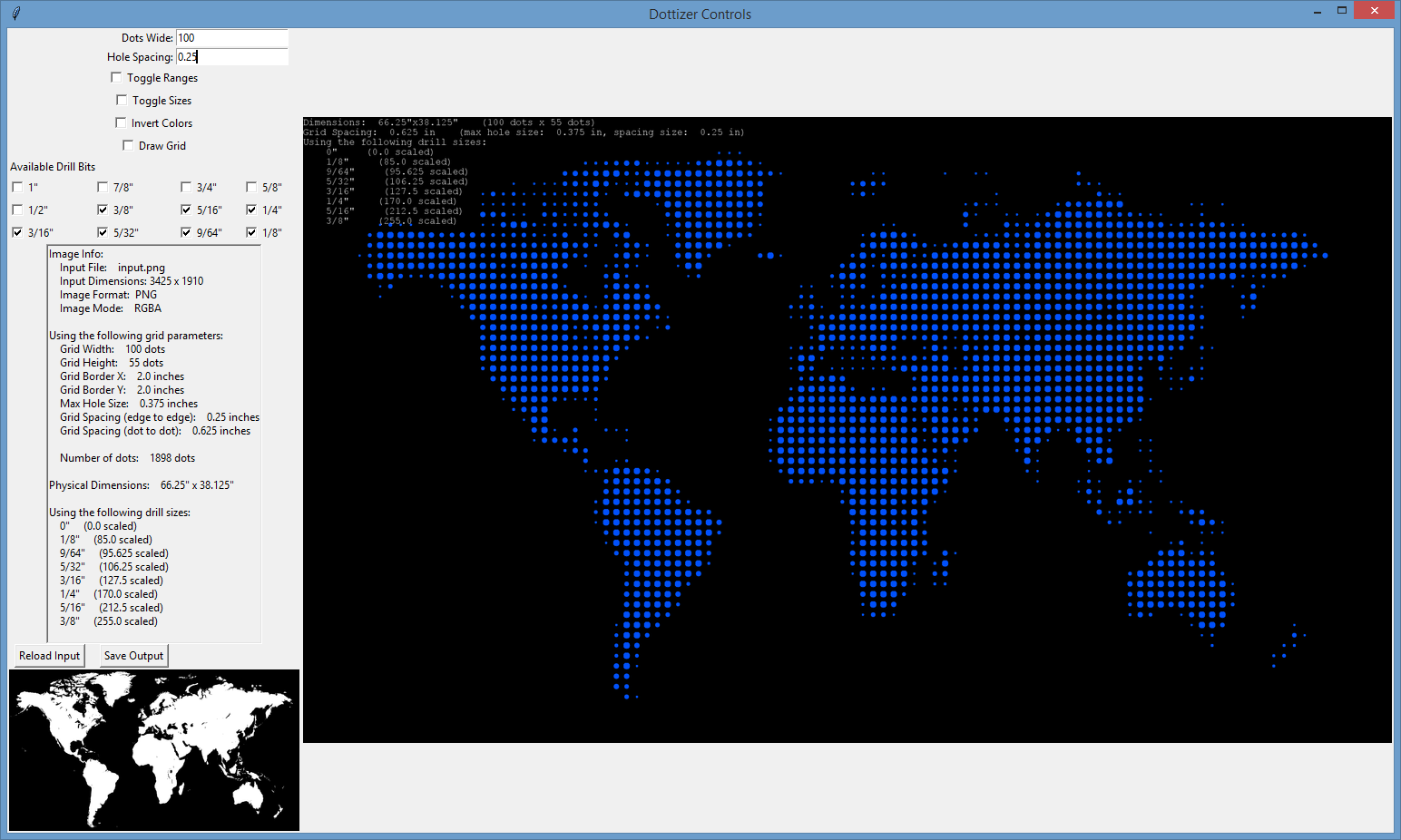Enable the Toggle Sizes checkbox
Image resolution: width=1401 pixels, height=840 pixels.
point(122,101)
